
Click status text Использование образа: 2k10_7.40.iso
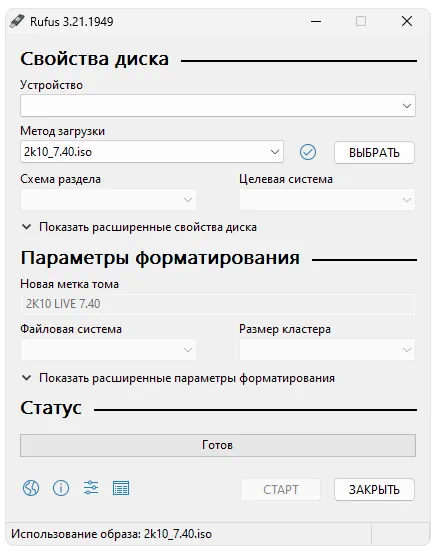(111, 534)
